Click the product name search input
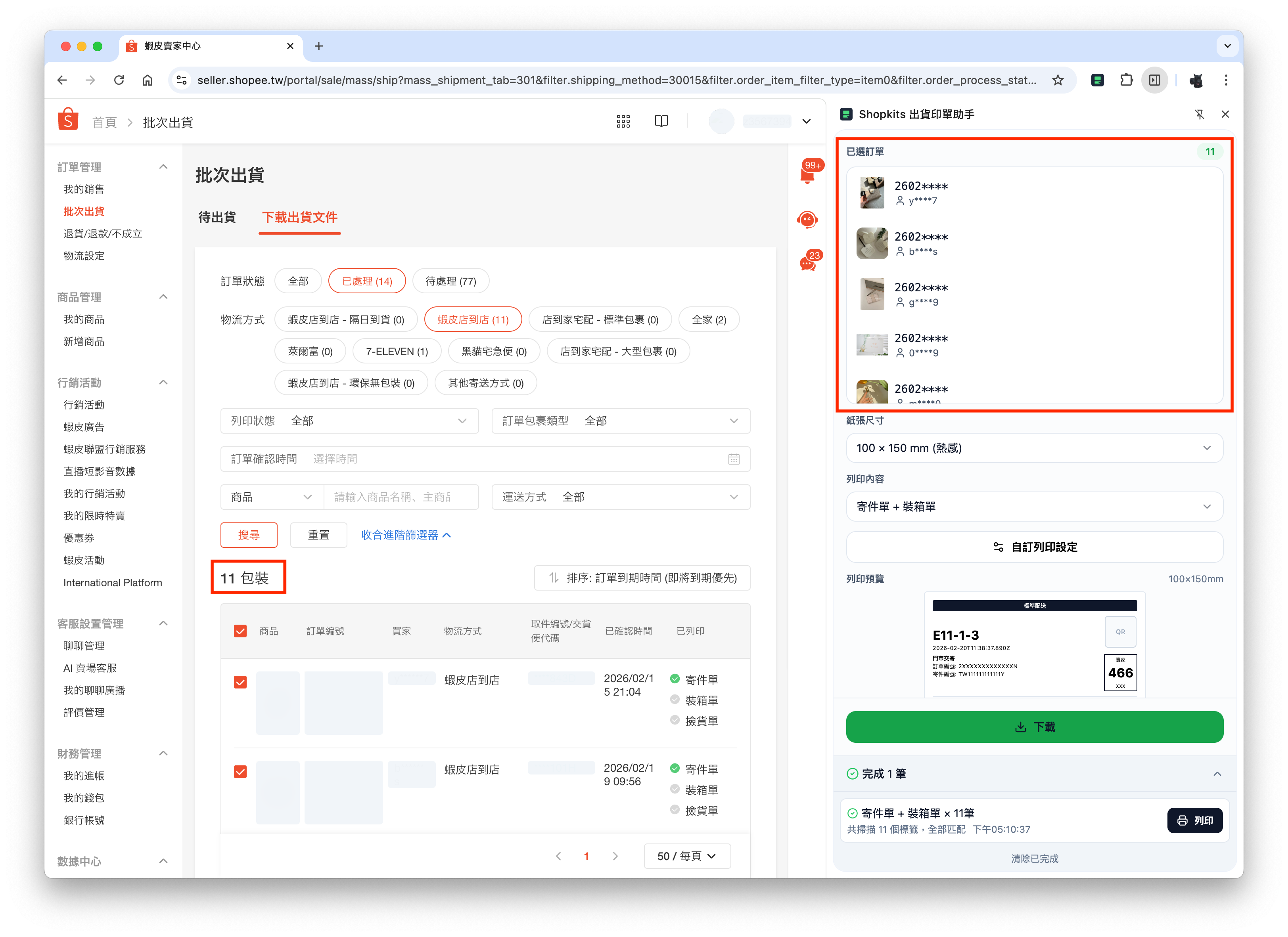The width and height of the screenshot is (1288, 937). [401, 497]
